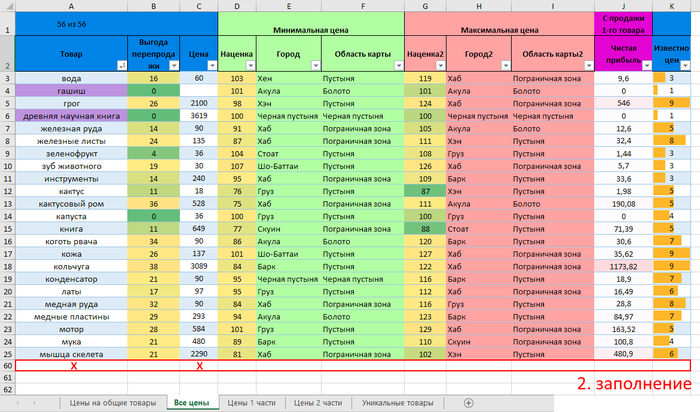Viewport: 700px width, 412px height.
Task: Click the previous sheet navigation arrow
Action: (x=17, y=402)
